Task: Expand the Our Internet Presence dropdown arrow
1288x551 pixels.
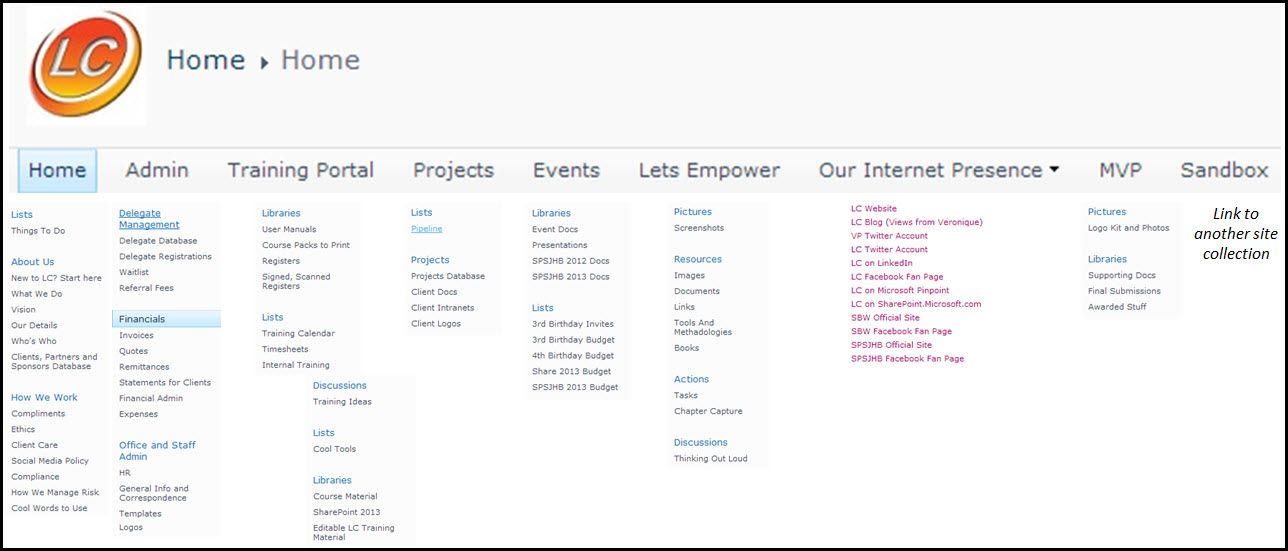Action: (x=1054, y=171)
